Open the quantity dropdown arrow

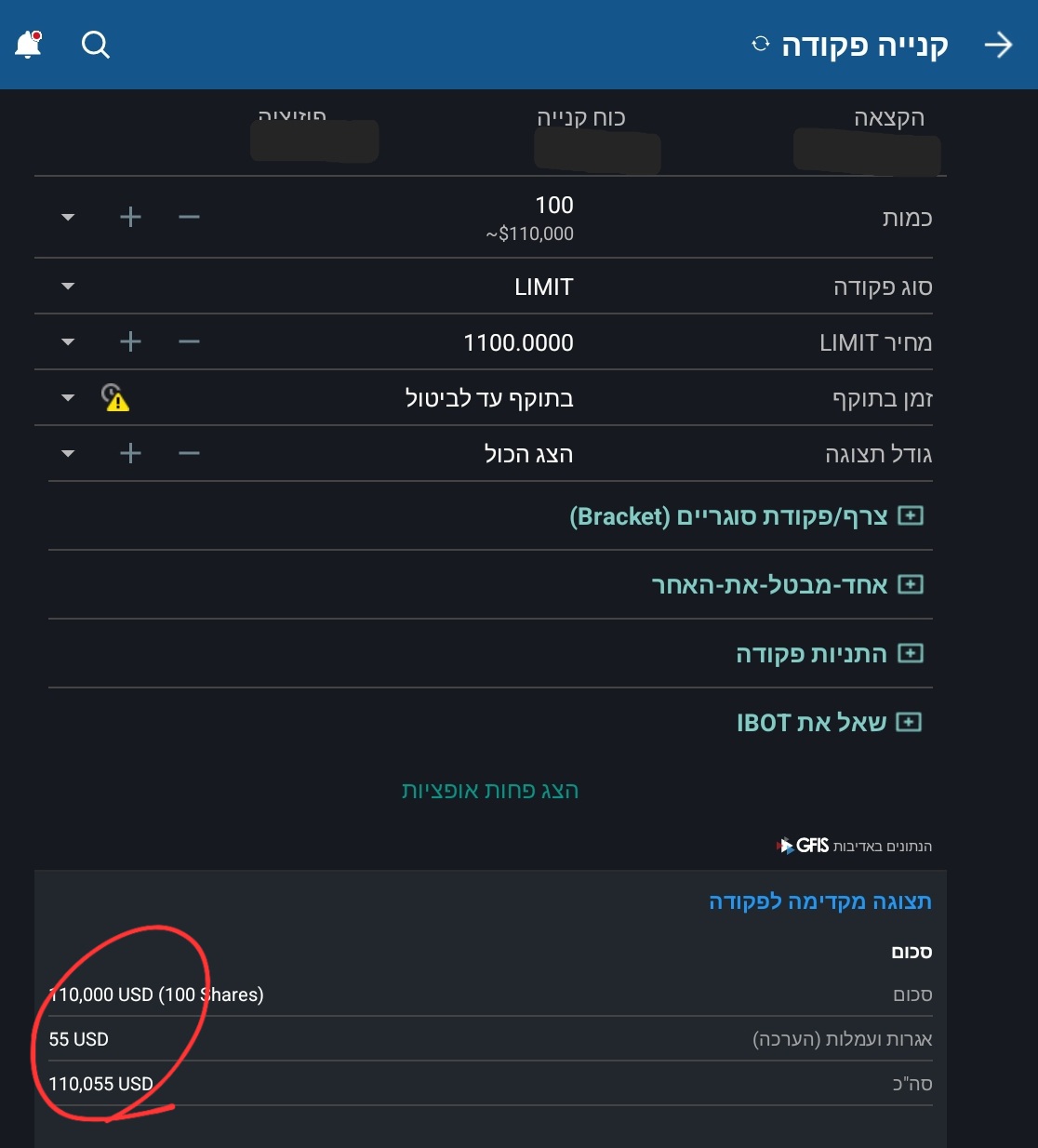(x=68, y=218)
